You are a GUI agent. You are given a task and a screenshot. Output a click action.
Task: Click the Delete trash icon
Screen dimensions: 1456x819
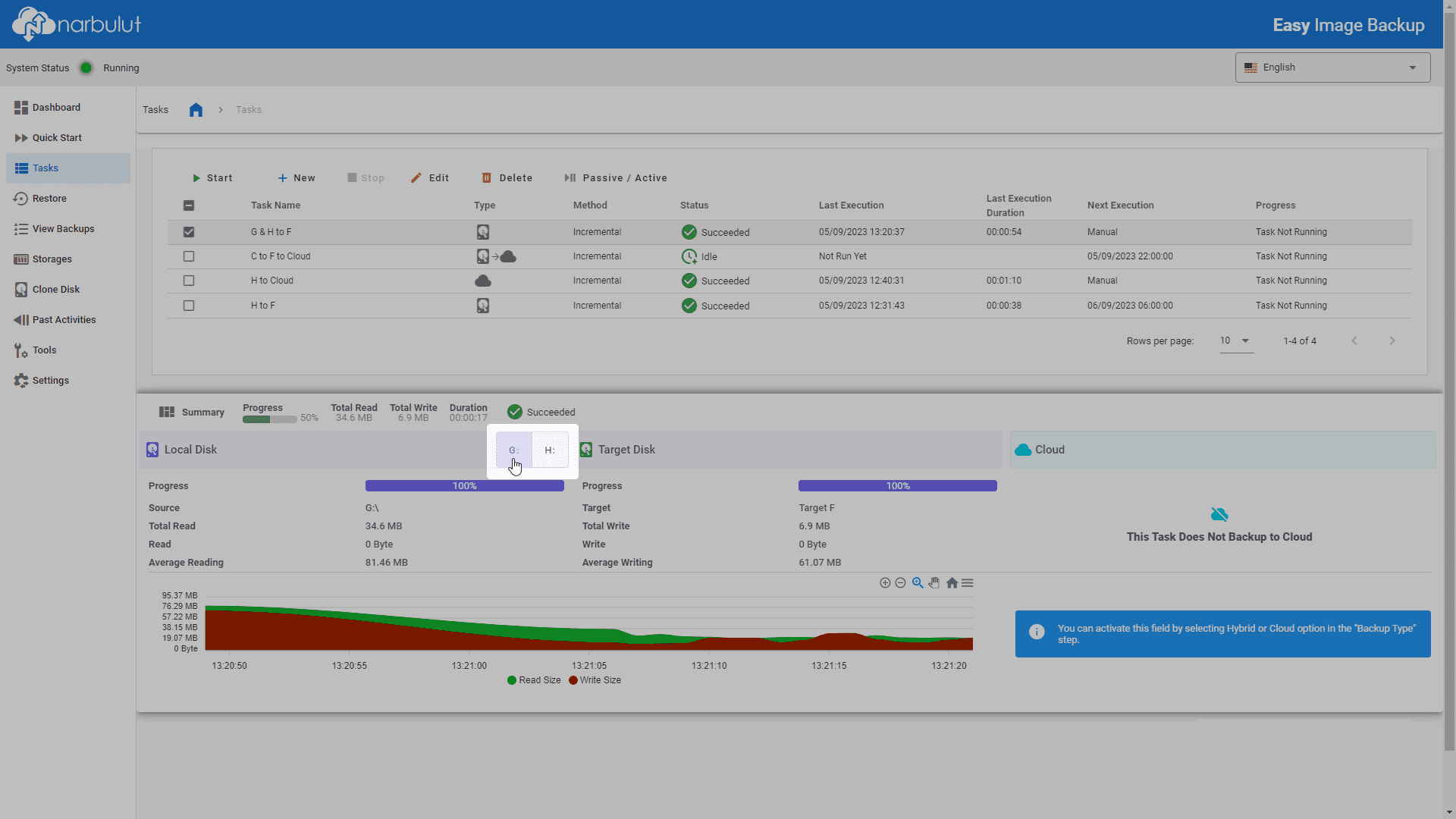tap(487, 178)
